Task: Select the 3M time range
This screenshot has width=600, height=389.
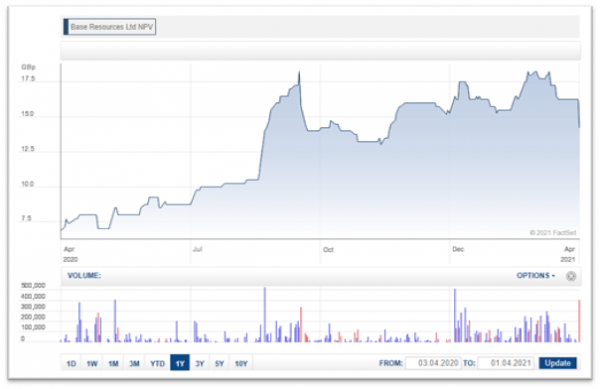Action: pyautogui.click(x=134, y=363)
